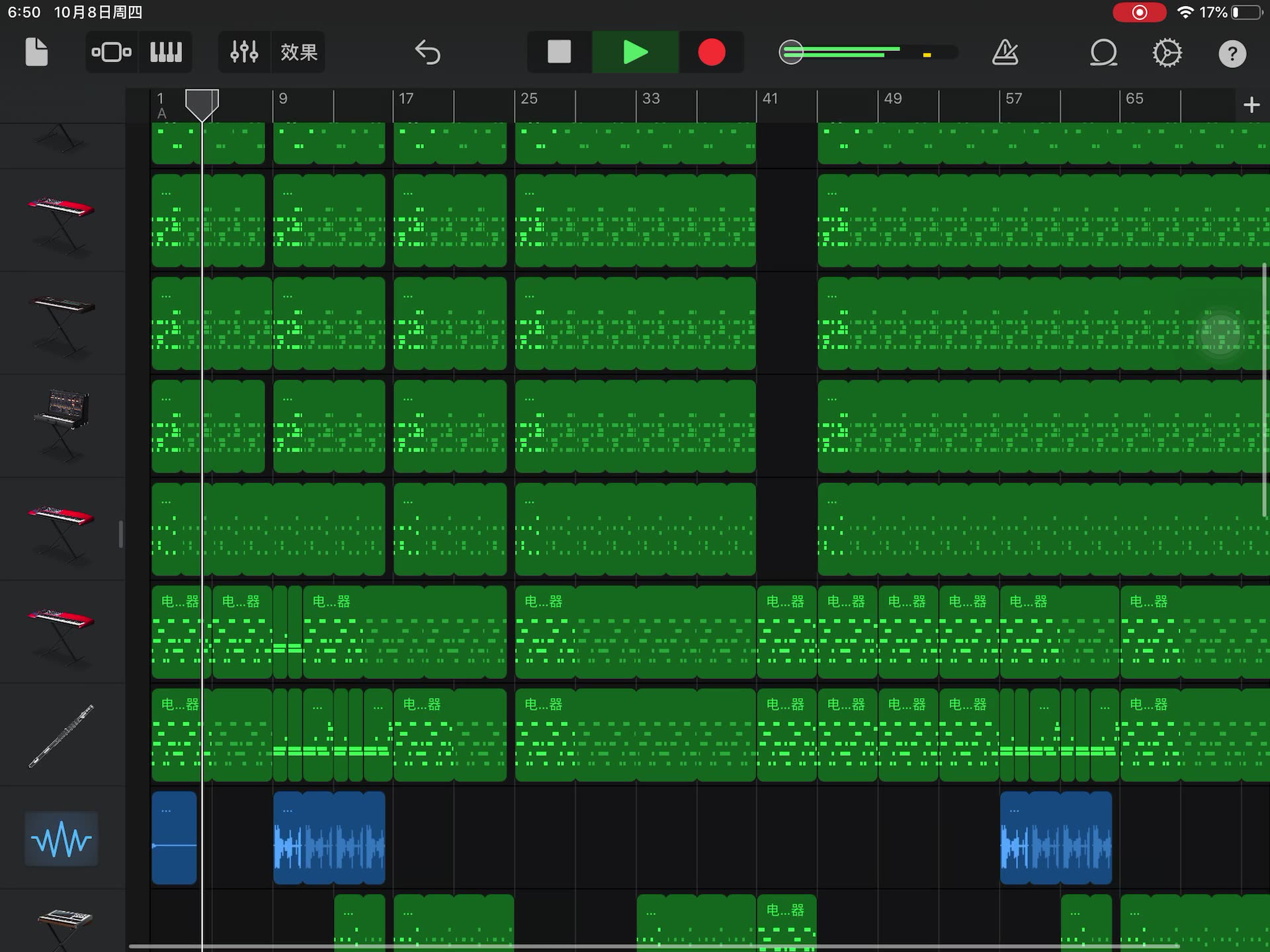The height and width of the screenshot is (952, 1270).
Task: Open track controls mixer sliders
Action: pyautogui.click(x=244, y=52)
